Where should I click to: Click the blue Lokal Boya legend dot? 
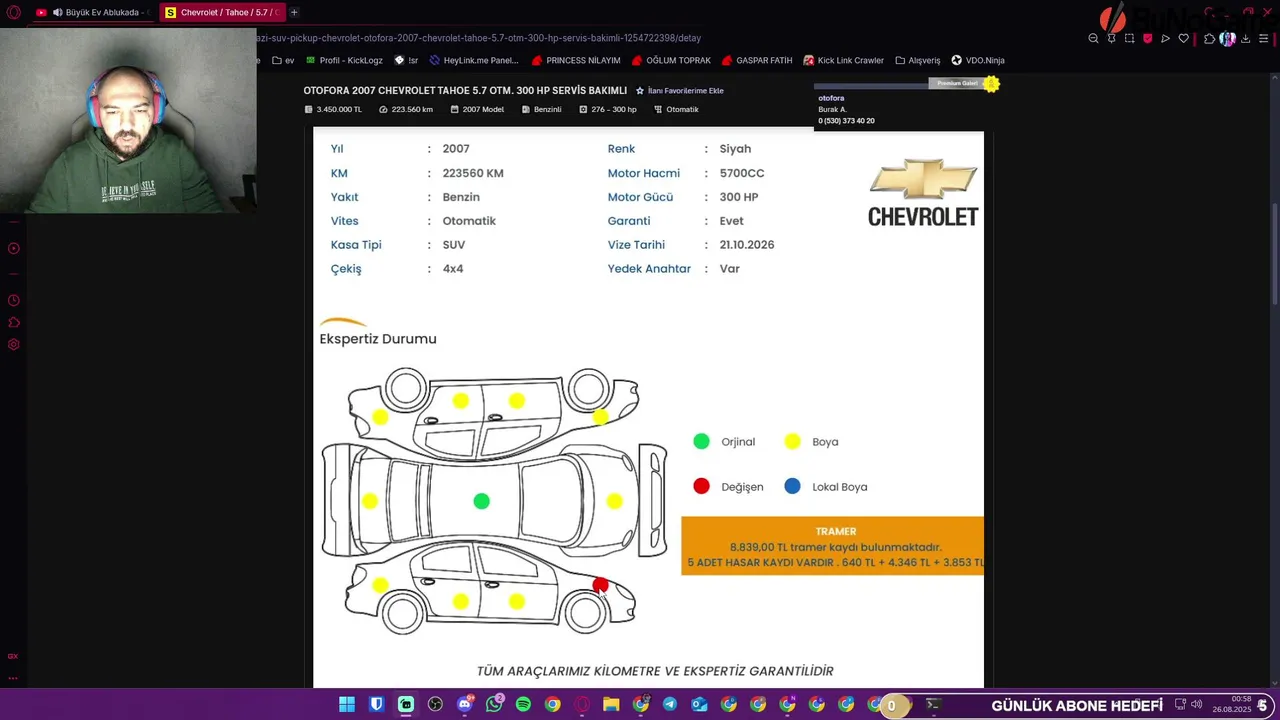(x=792, y=486)
